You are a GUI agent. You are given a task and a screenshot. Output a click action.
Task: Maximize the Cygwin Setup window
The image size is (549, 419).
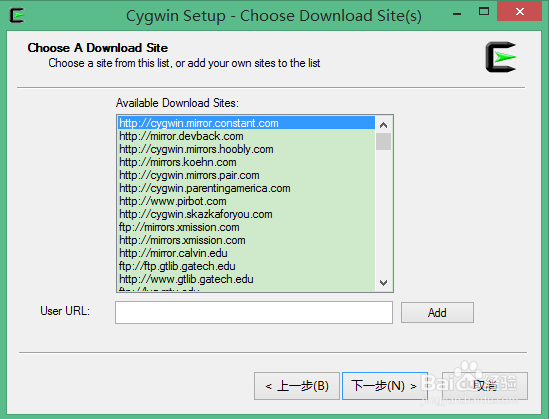[484, 12]
